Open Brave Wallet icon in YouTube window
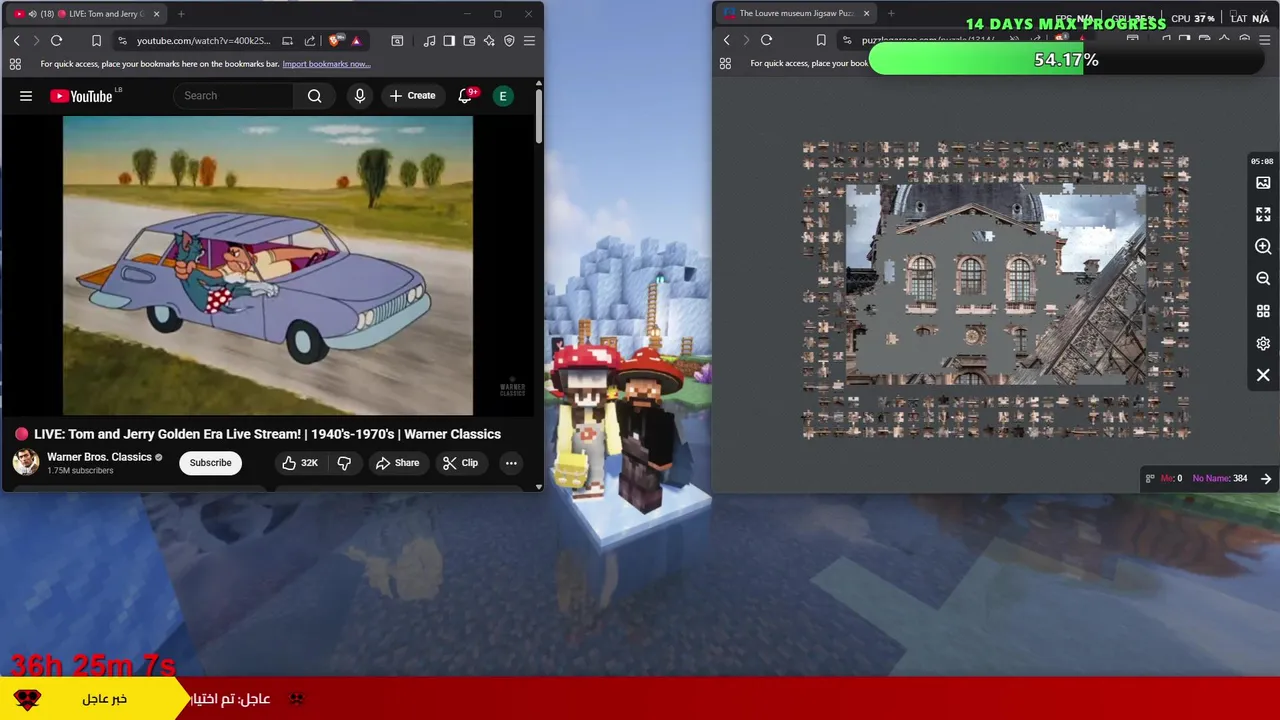Image resolution: width=1280 pixels, height=720 pixels. pos(469,41)
